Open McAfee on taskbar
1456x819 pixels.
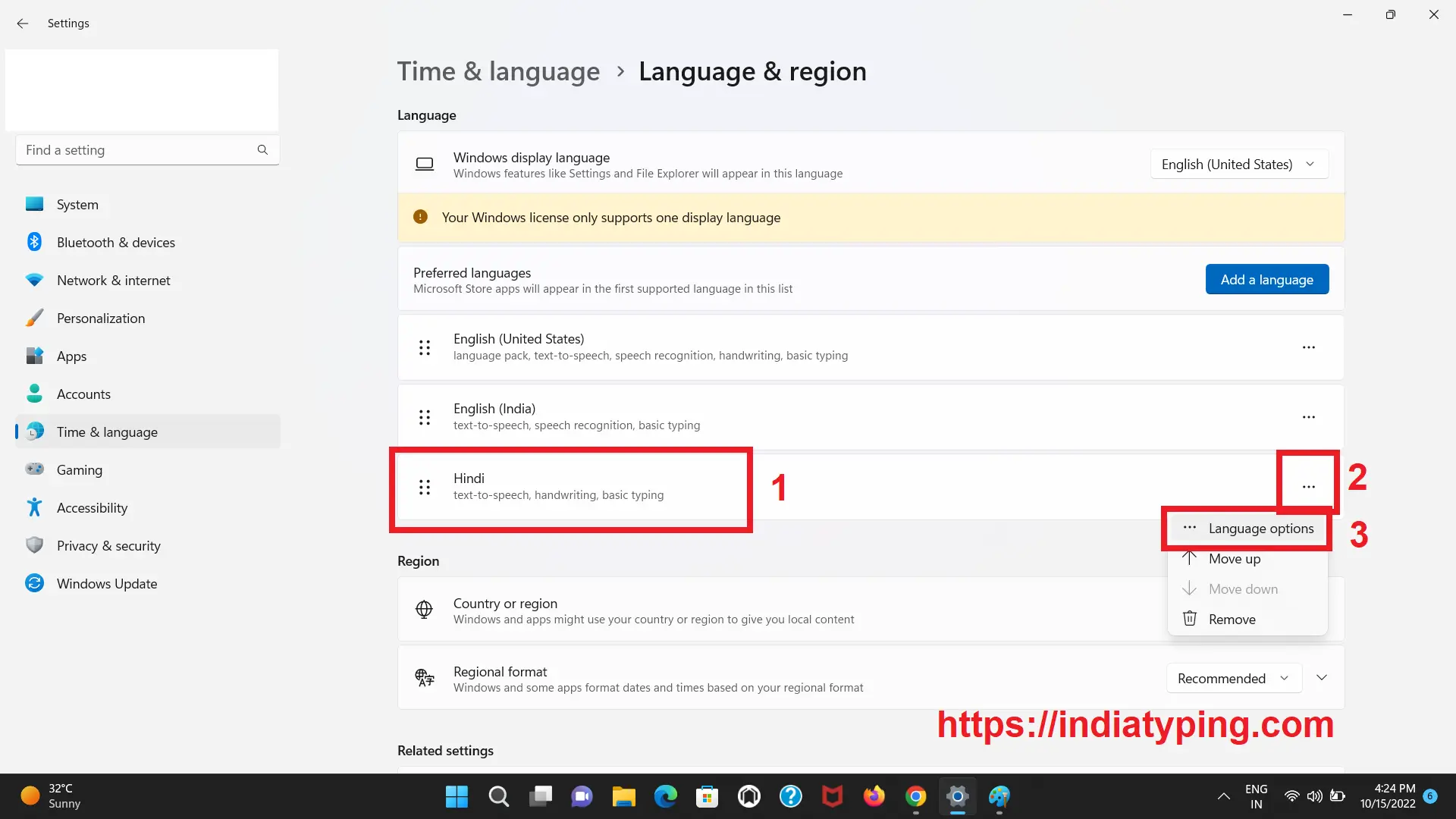tap(832, 796)
